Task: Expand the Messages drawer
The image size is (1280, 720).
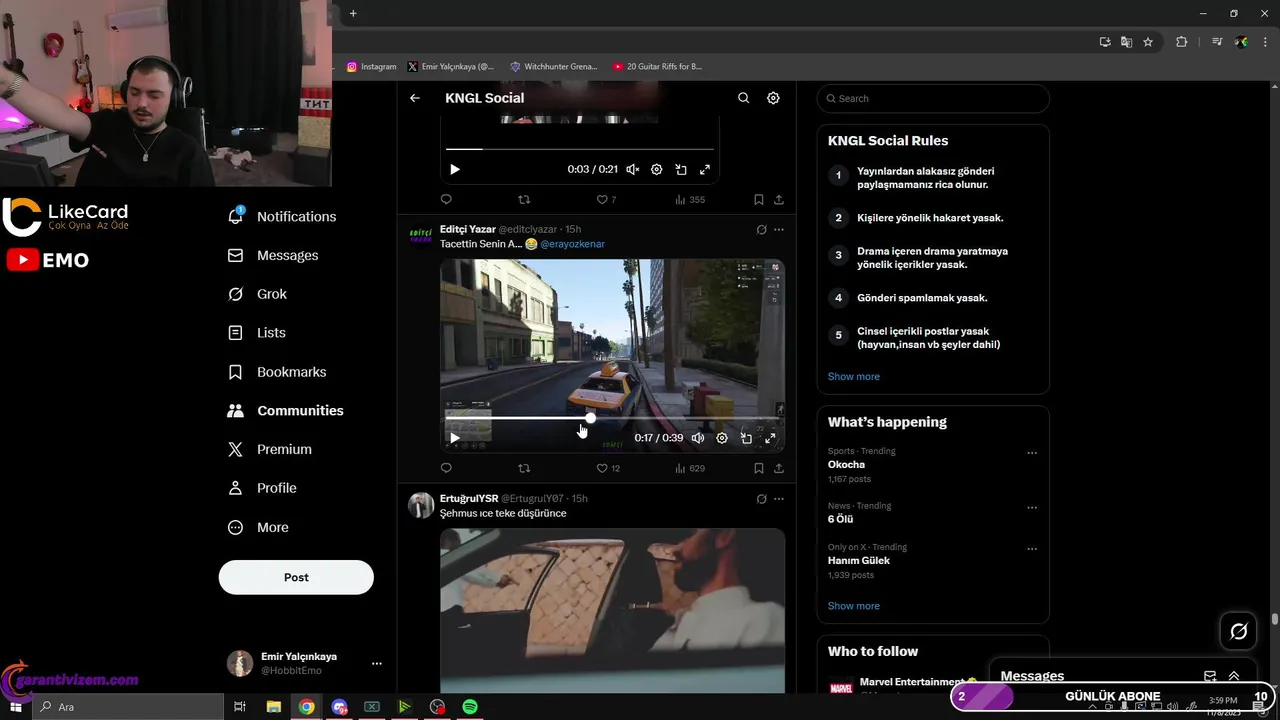Action: [1234, 676]
